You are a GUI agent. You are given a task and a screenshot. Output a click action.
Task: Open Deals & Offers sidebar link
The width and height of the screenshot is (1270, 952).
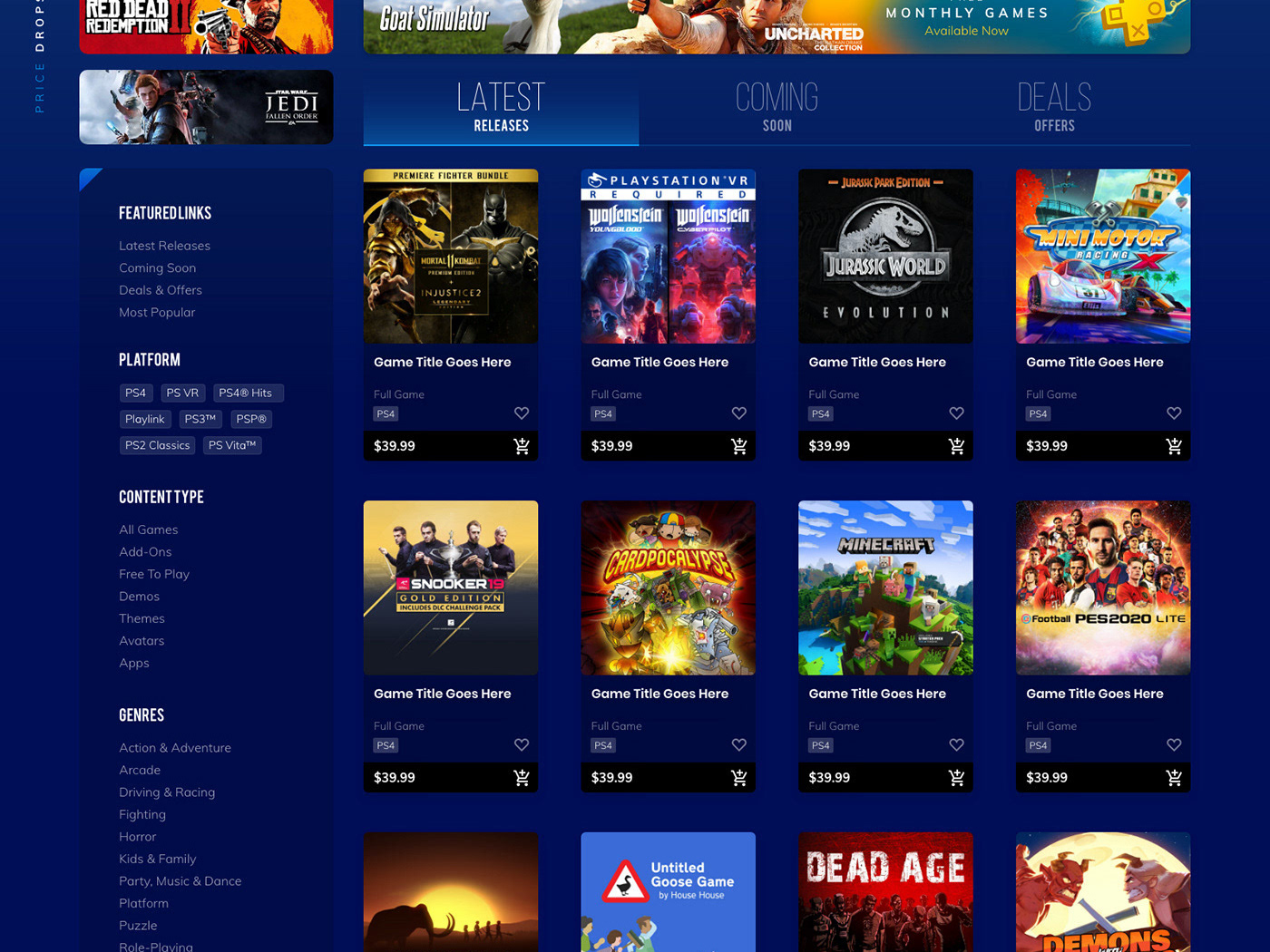pos(161,290)
